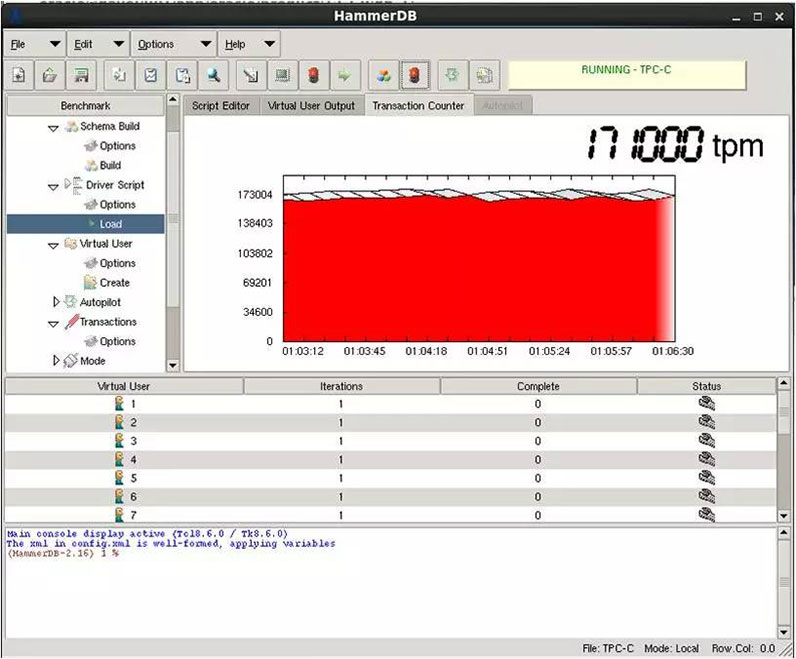Click the Virtual User column header

tap(124, 386)
